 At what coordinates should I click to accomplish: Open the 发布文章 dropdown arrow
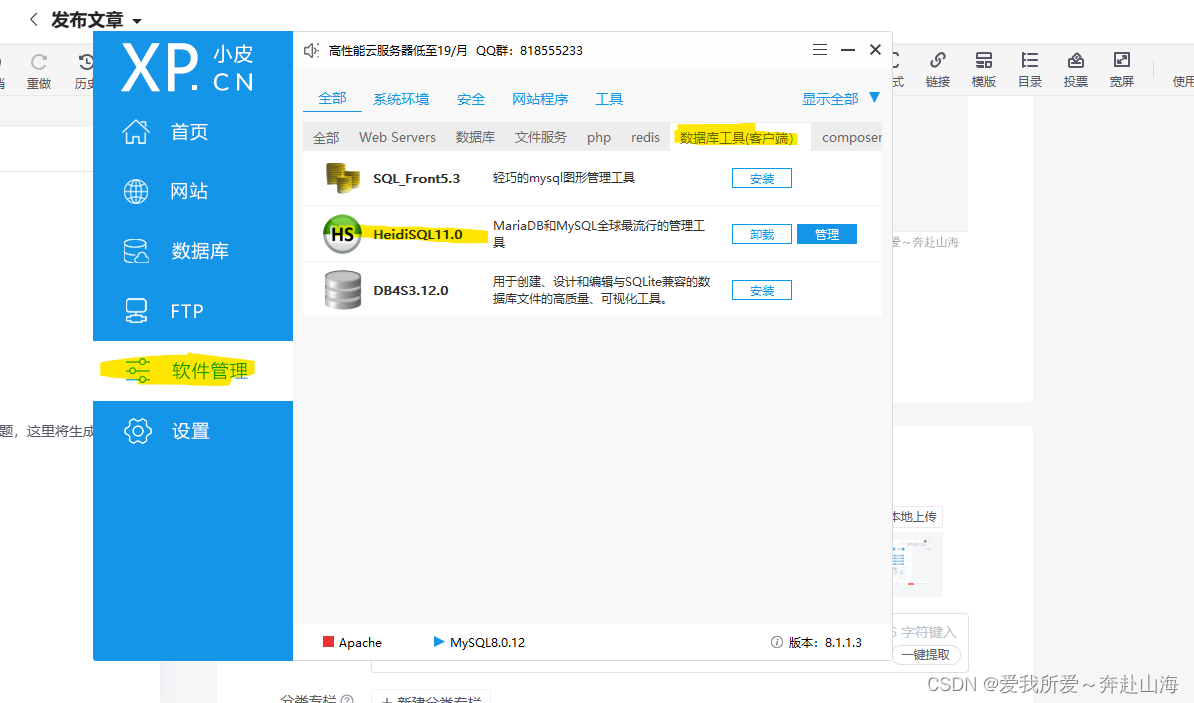[x=137, y=21]
